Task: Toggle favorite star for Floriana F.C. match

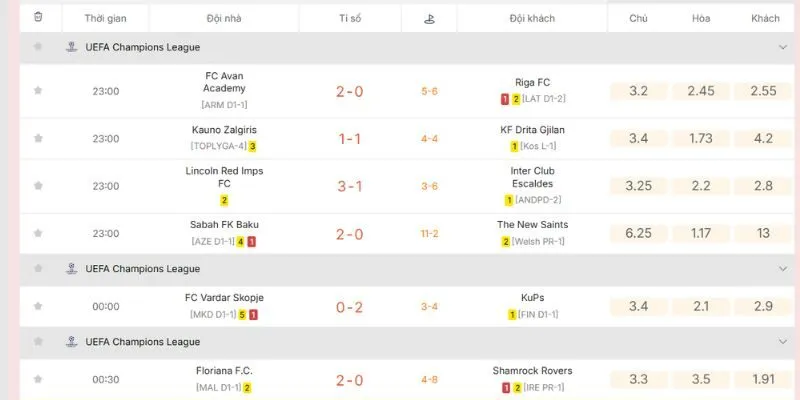Action: pyautogui.click(x=38, y=379)
